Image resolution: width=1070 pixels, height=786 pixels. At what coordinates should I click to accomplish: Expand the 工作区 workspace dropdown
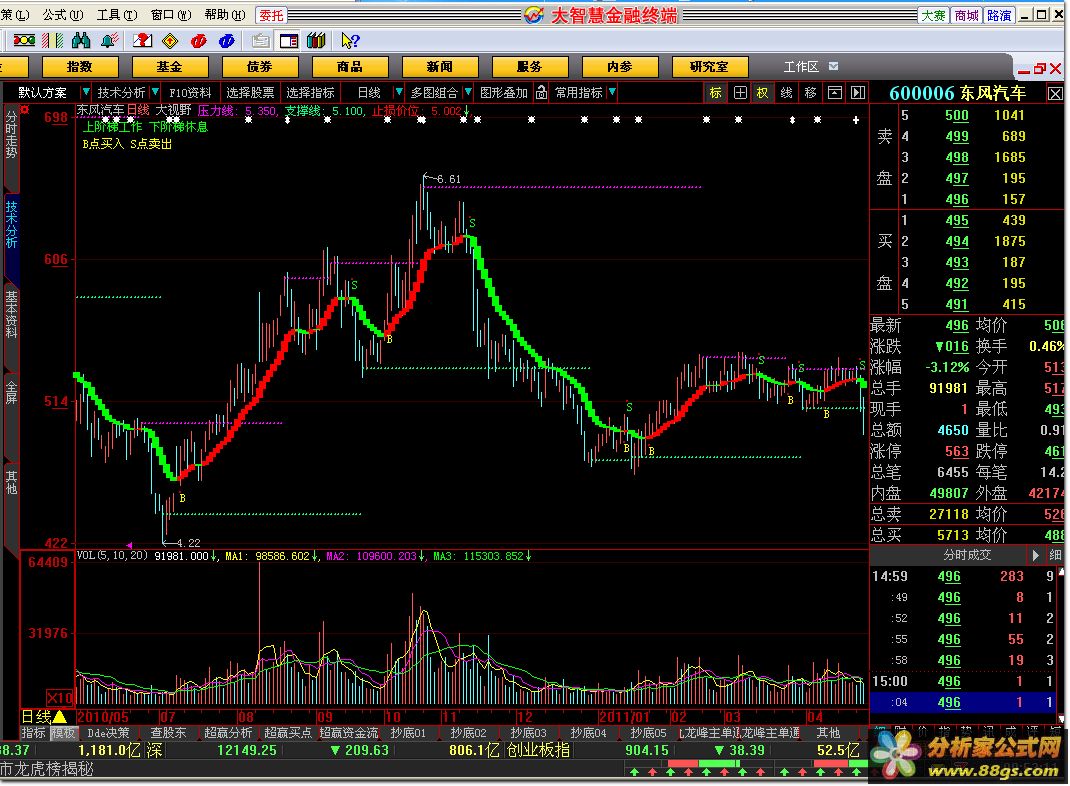[833, 66]
